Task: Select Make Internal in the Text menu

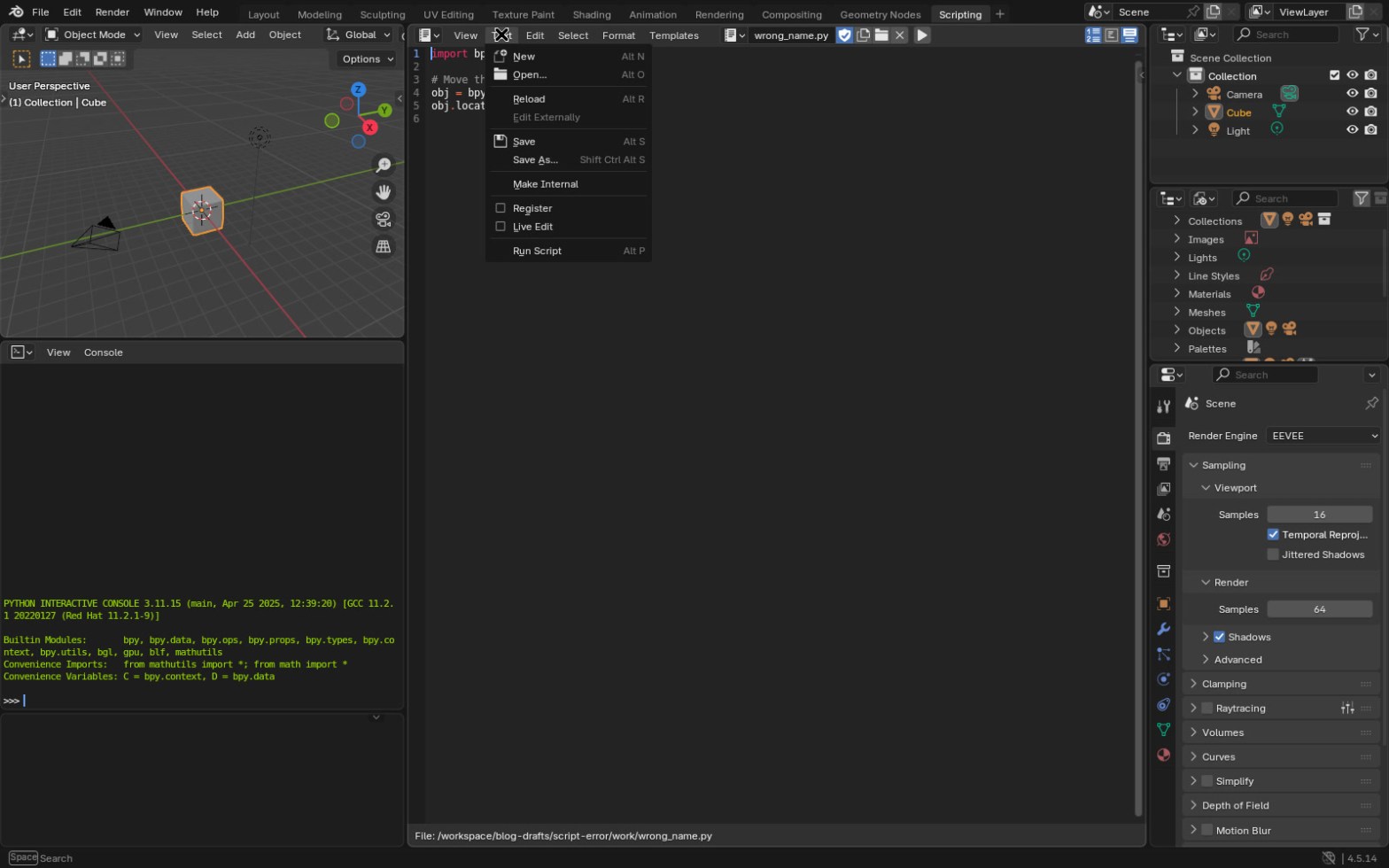Action: click(x=569, y=184)
